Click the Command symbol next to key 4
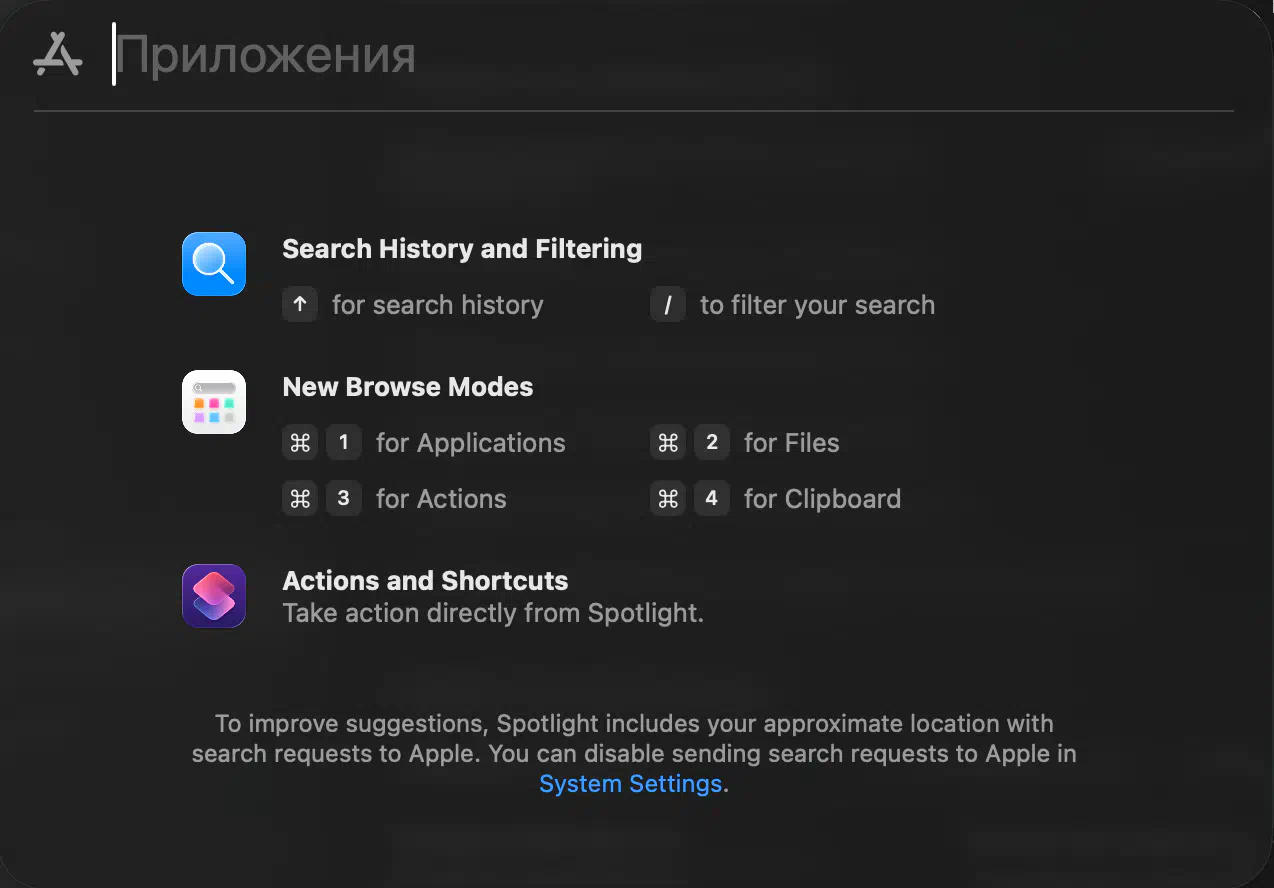The width and height of the screenshot is (1274, 888). coord(668,499)
